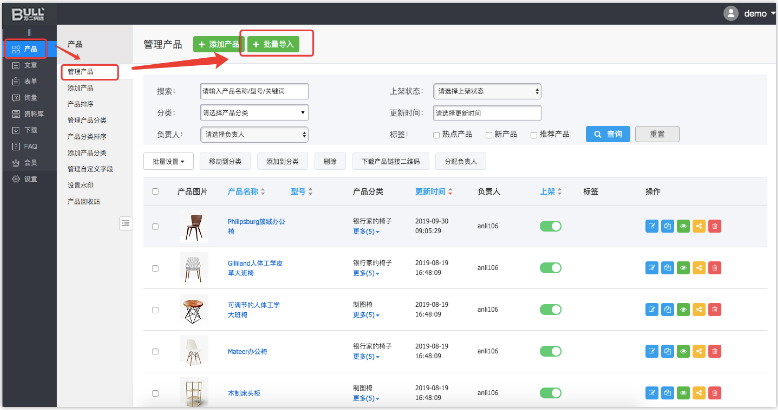Screen dimensions: 778x410
Task: Click the green preview eye icon in Gilliland row
Action: tap(683, 267)
